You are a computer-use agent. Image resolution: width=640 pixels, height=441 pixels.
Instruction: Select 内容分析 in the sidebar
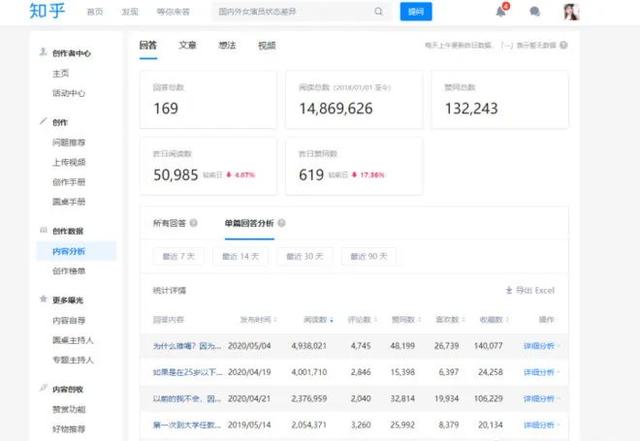tap(76, 251)
